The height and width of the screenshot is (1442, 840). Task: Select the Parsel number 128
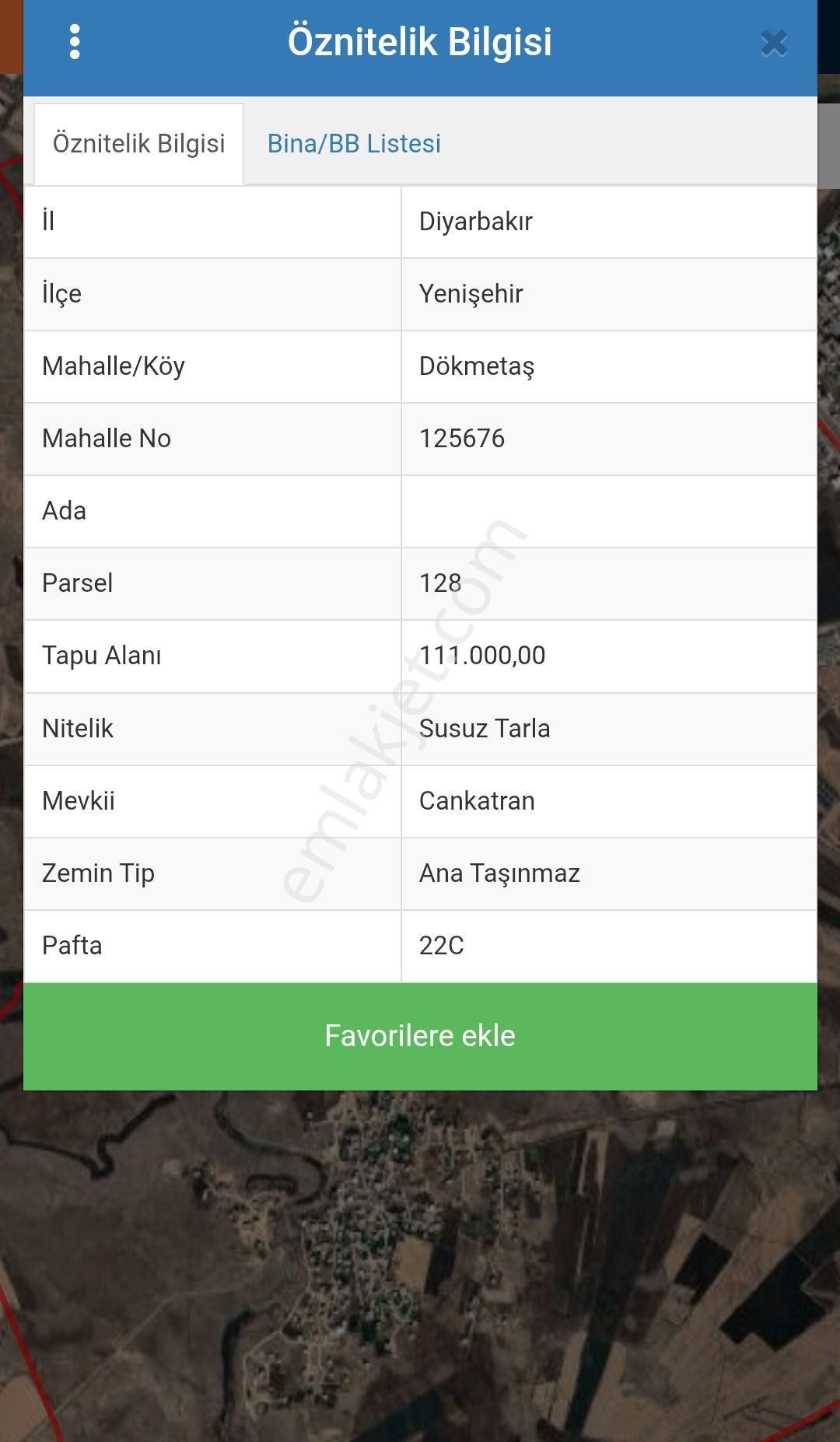coord(440,583)
